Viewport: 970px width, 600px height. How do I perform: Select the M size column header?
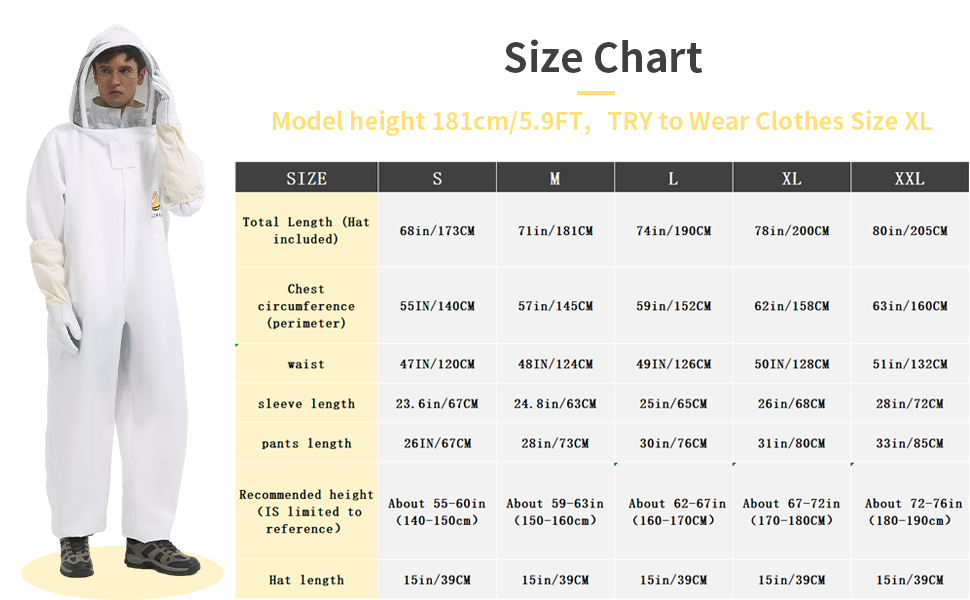click(555, 178)
